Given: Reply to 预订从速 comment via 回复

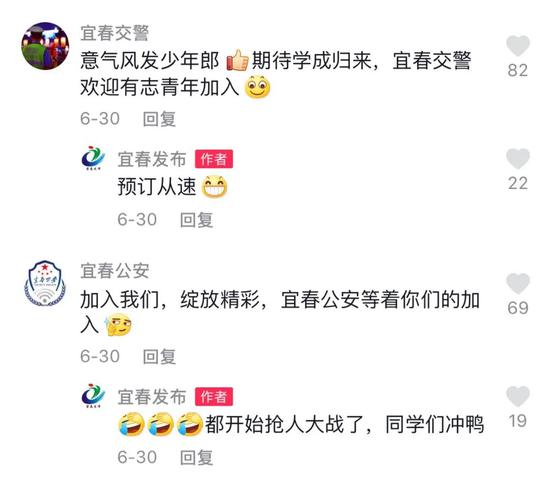Looking at the screenshot, I should click(196, 220).
